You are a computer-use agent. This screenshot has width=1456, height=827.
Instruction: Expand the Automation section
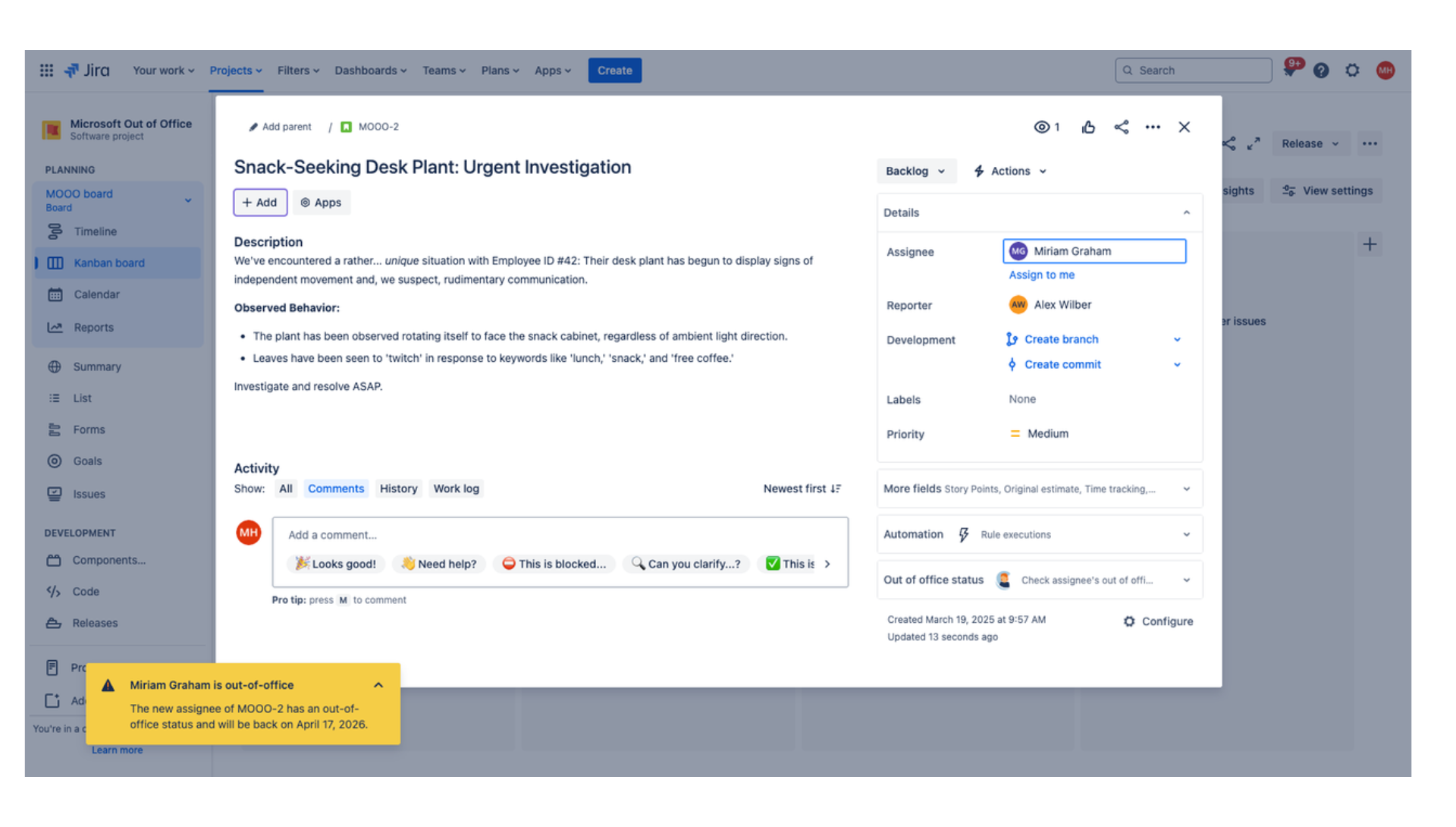[x=1039, y=535]
